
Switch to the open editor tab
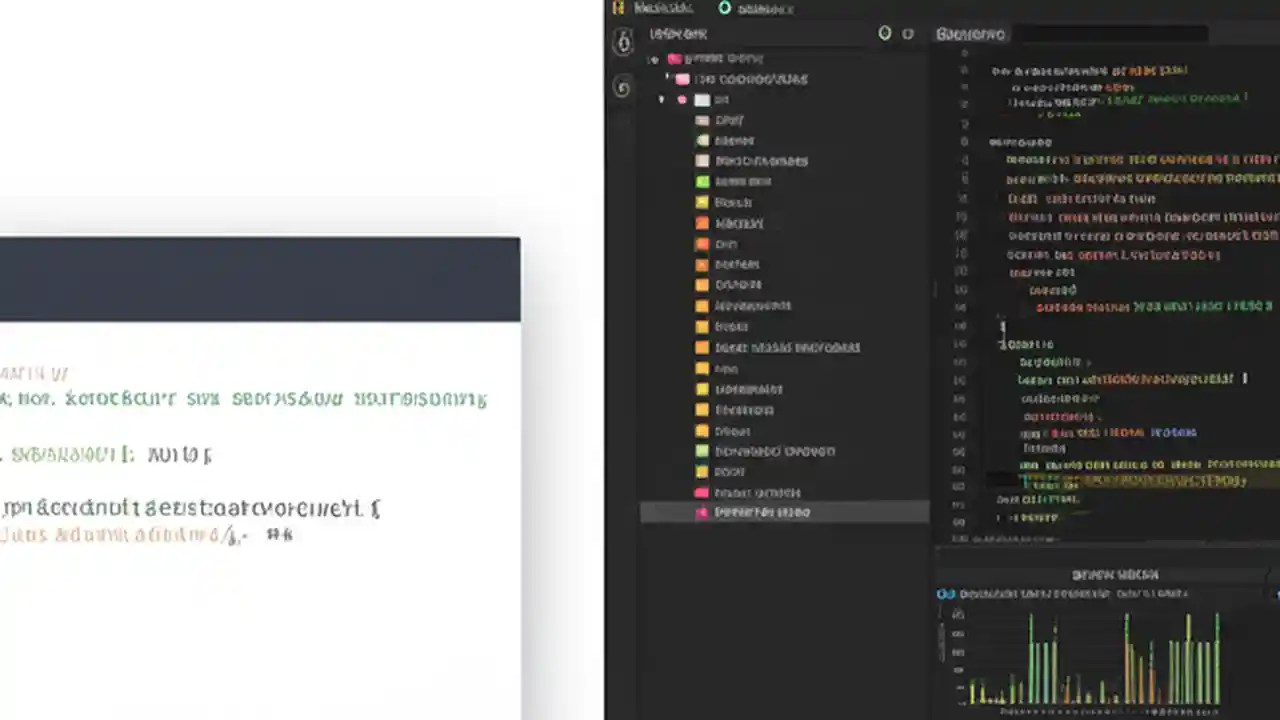click(970, 33)
